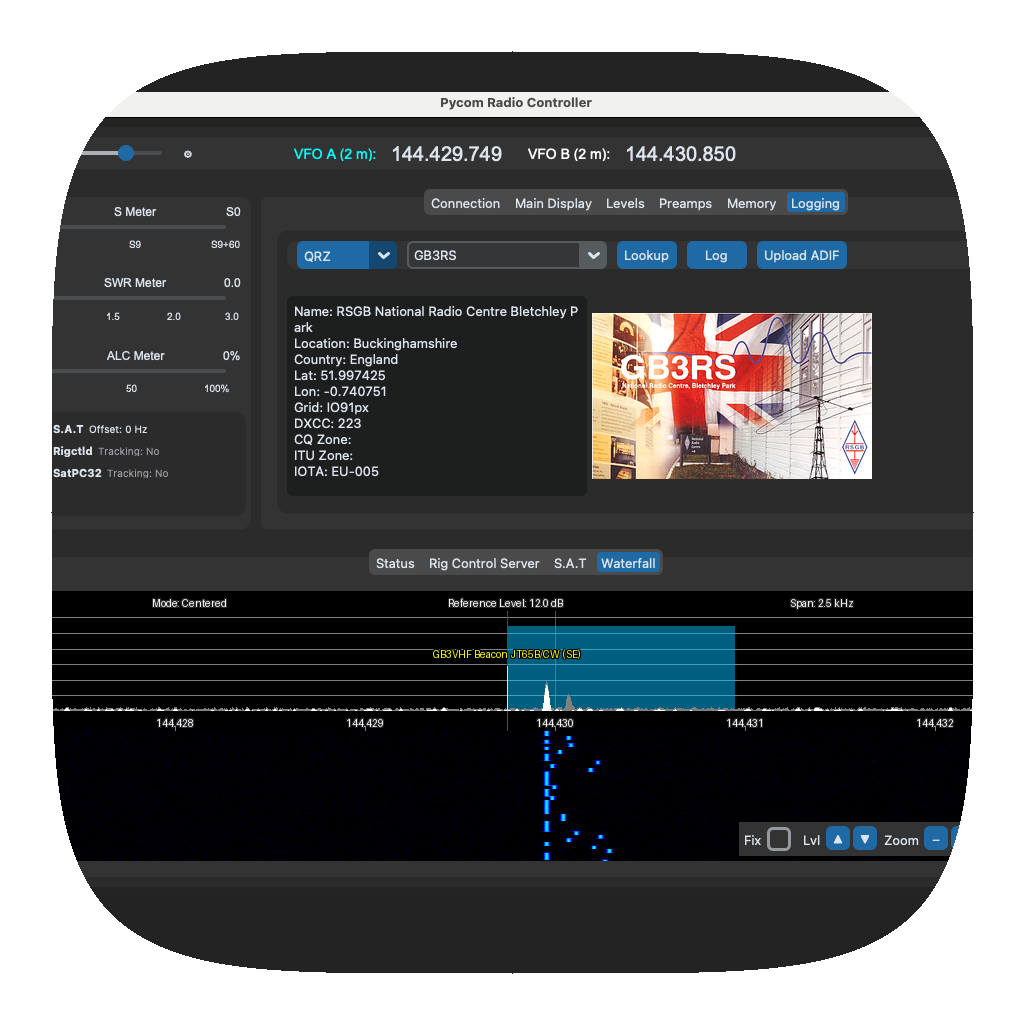
Task: Expand the GB3RS callsign dropdown arrow
Action: point(593,255)
